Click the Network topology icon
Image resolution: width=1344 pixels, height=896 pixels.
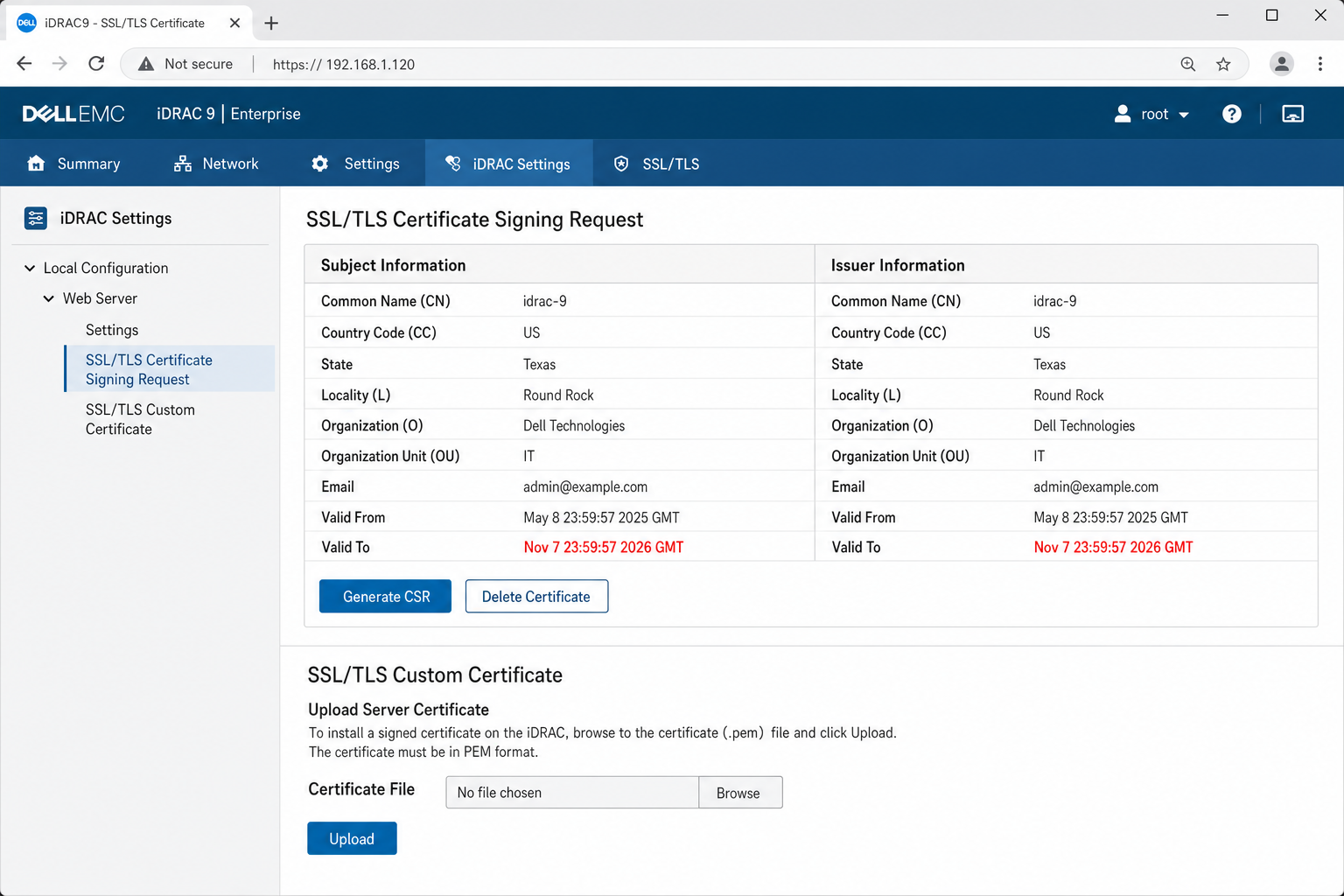click(182, 164)
